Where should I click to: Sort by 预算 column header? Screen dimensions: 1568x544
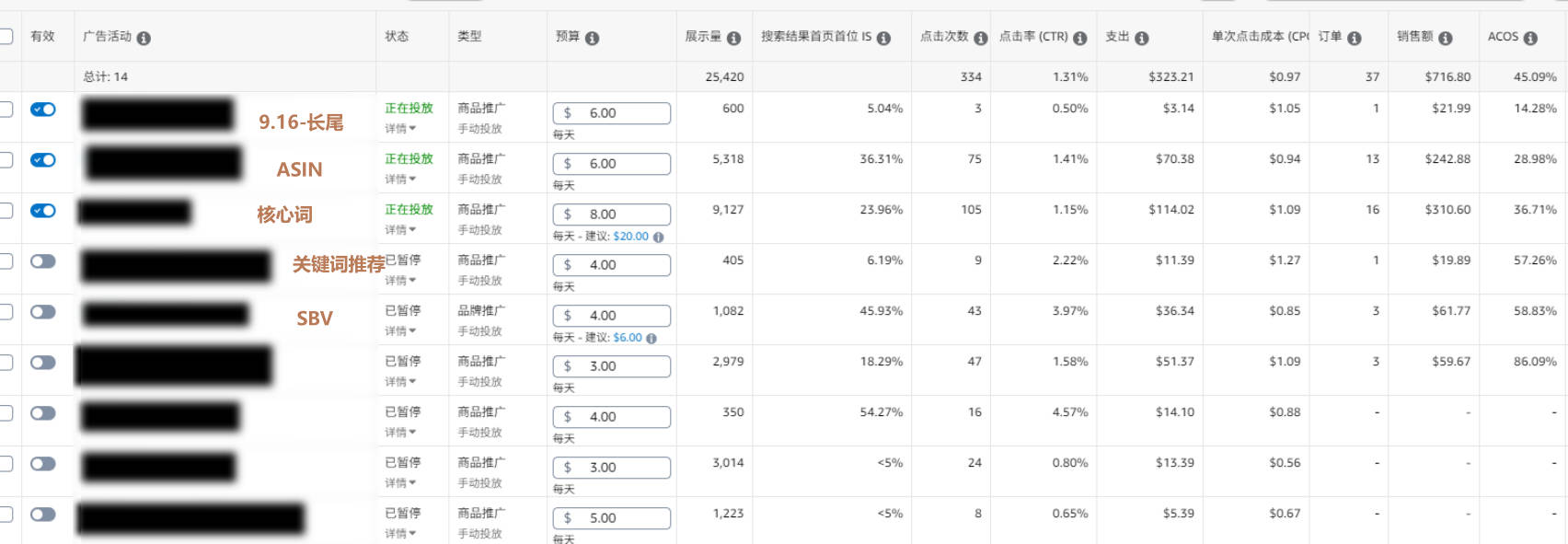tap(568, 37)
